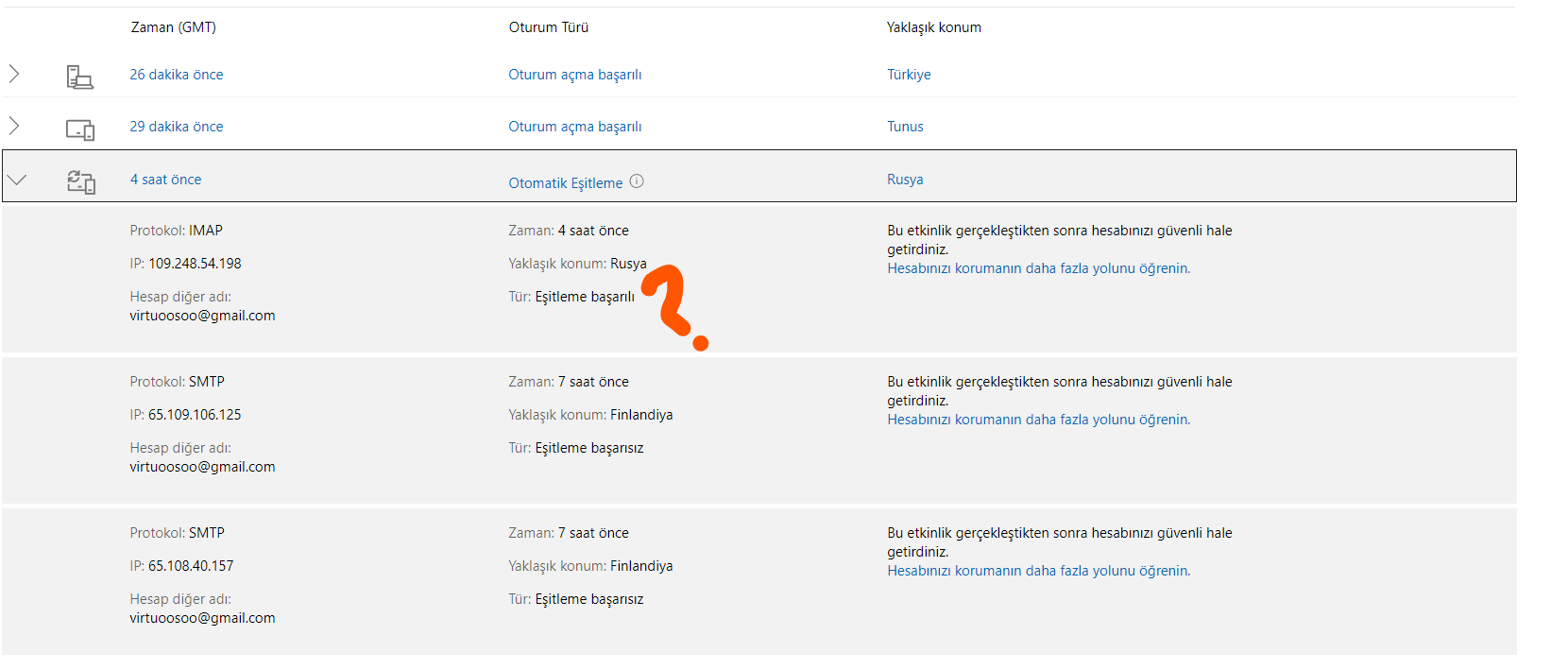Select the Tunus location link
The height and width of the screenshot is (670, 1568).
pyautogui.click(x=905, y=127)
